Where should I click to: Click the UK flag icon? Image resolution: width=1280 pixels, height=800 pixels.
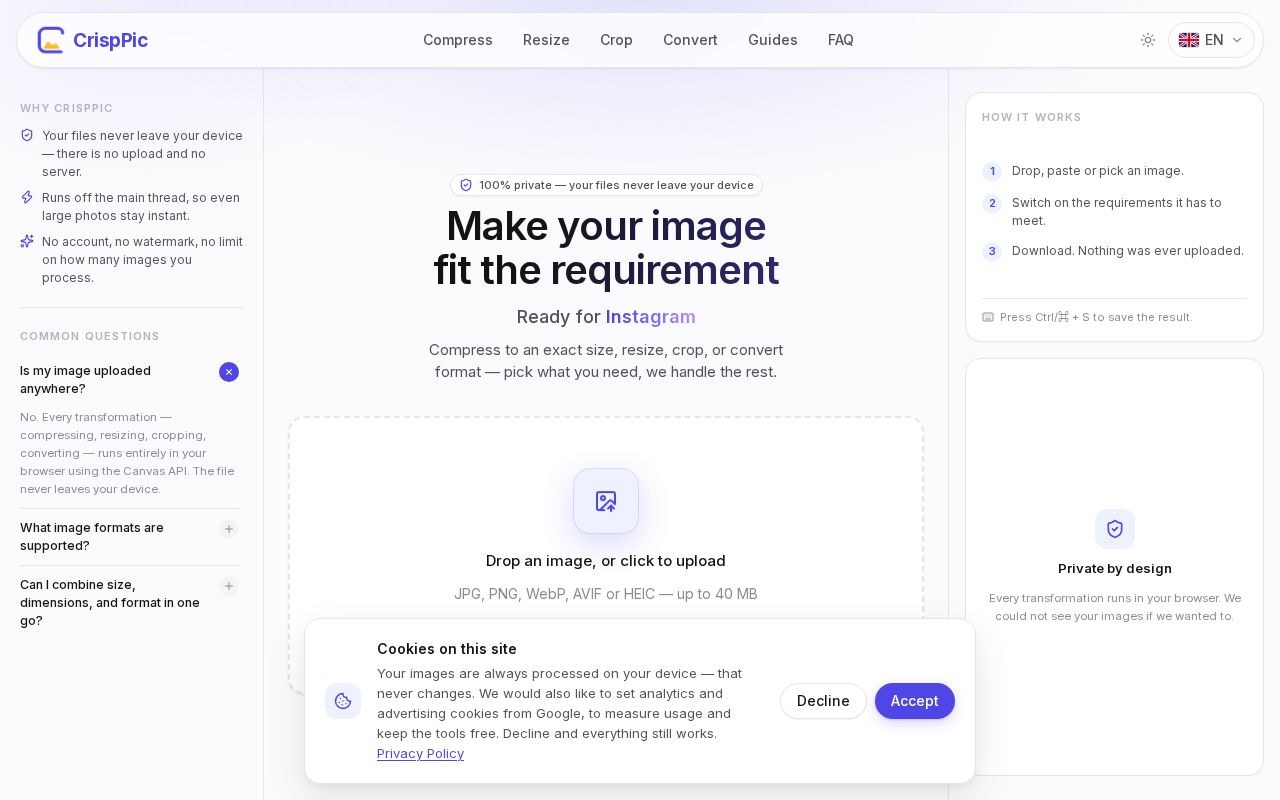[x=1189, y=40]
